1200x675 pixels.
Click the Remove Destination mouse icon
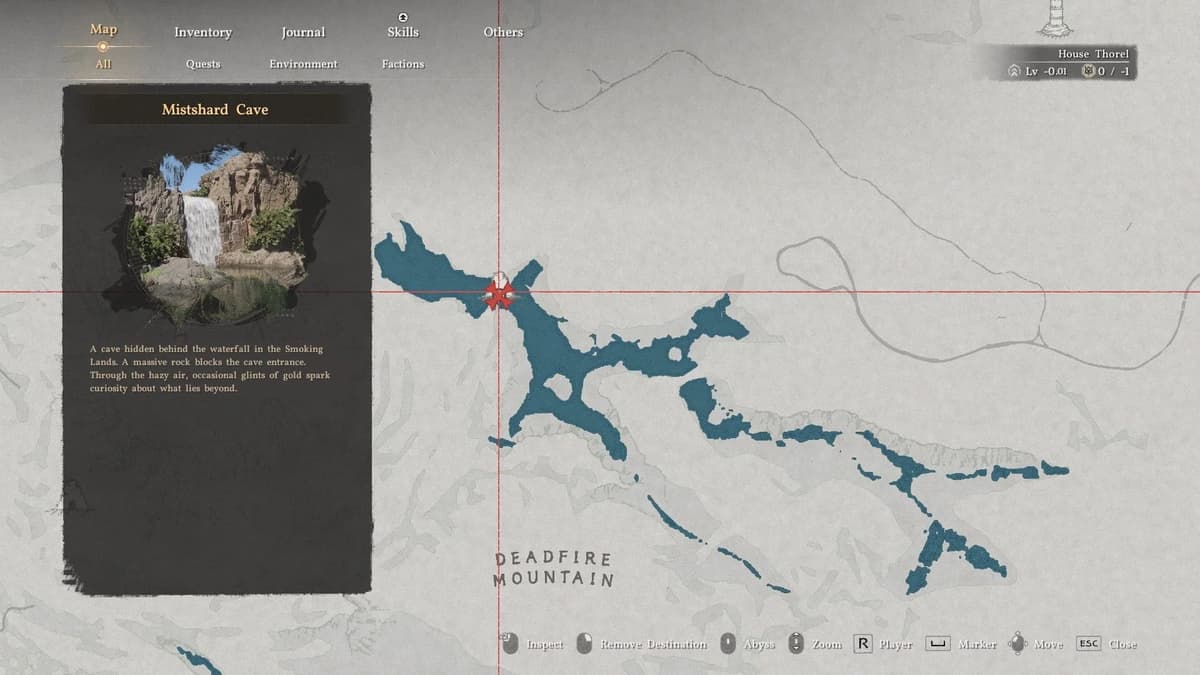584,644
